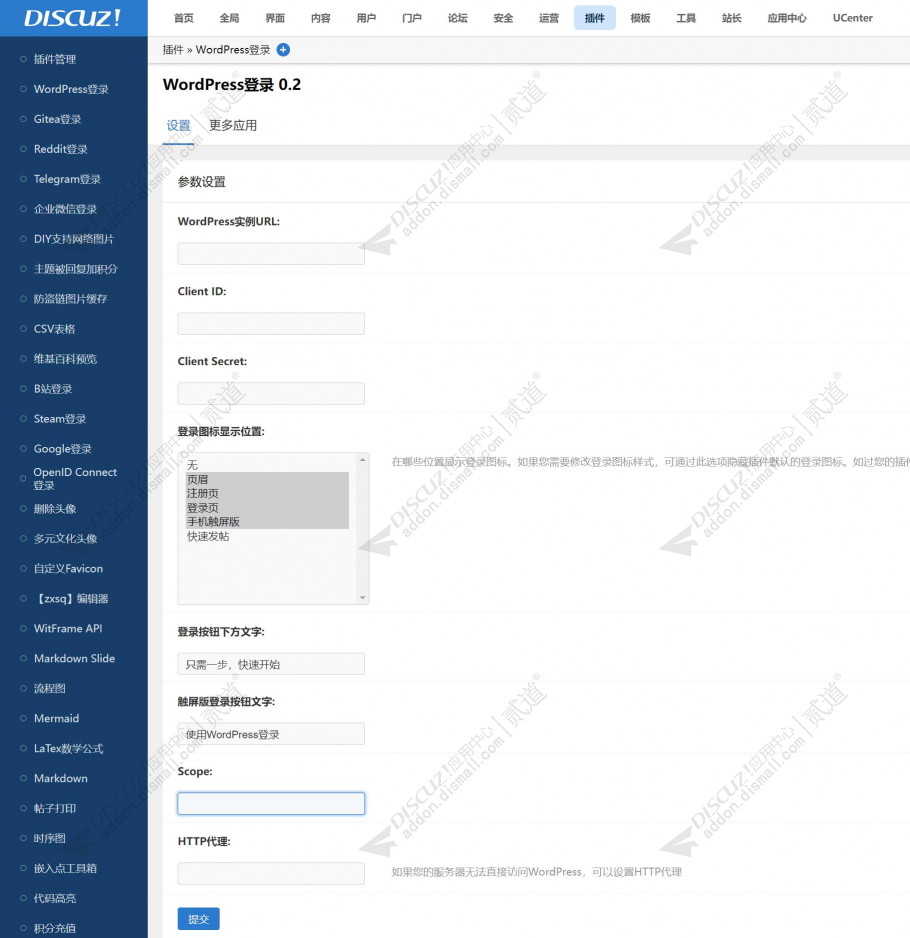Open 首页 in top navigation

[184, 18]
